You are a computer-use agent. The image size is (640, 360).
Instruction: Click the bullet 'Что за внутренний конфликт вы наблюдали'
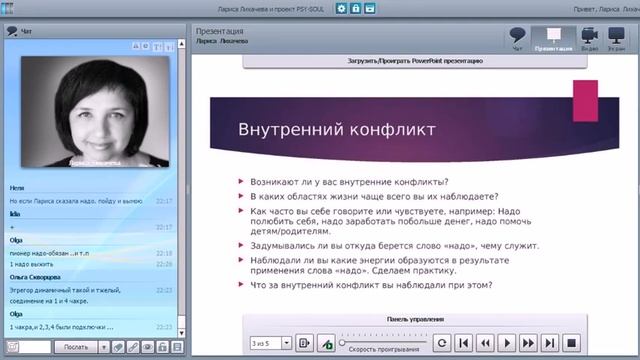pos(371,285)
